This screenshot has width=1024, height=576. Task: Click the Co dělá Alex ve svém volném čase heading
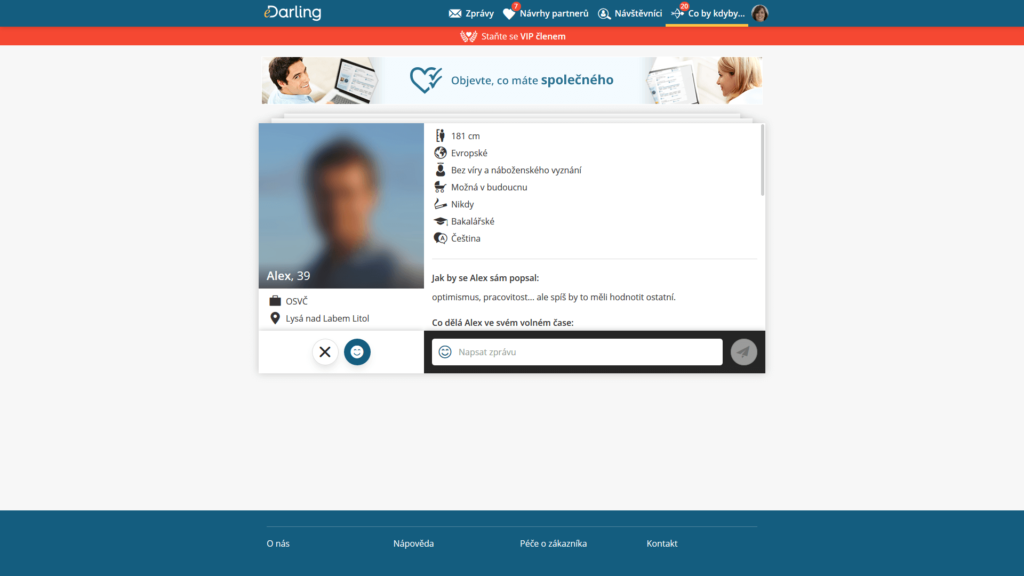click(502, 323)
